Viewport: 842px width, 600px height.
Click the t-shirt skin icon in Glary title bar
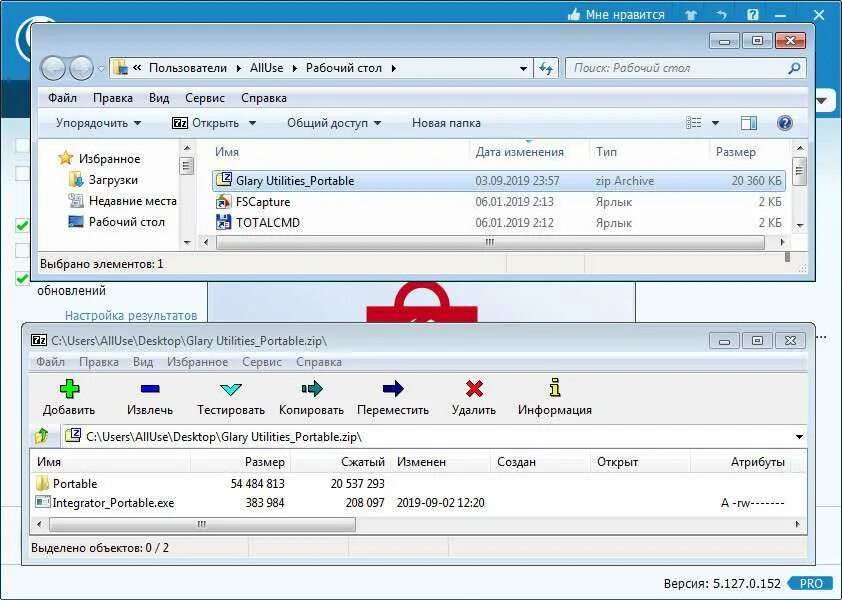(x=691, y=15)
